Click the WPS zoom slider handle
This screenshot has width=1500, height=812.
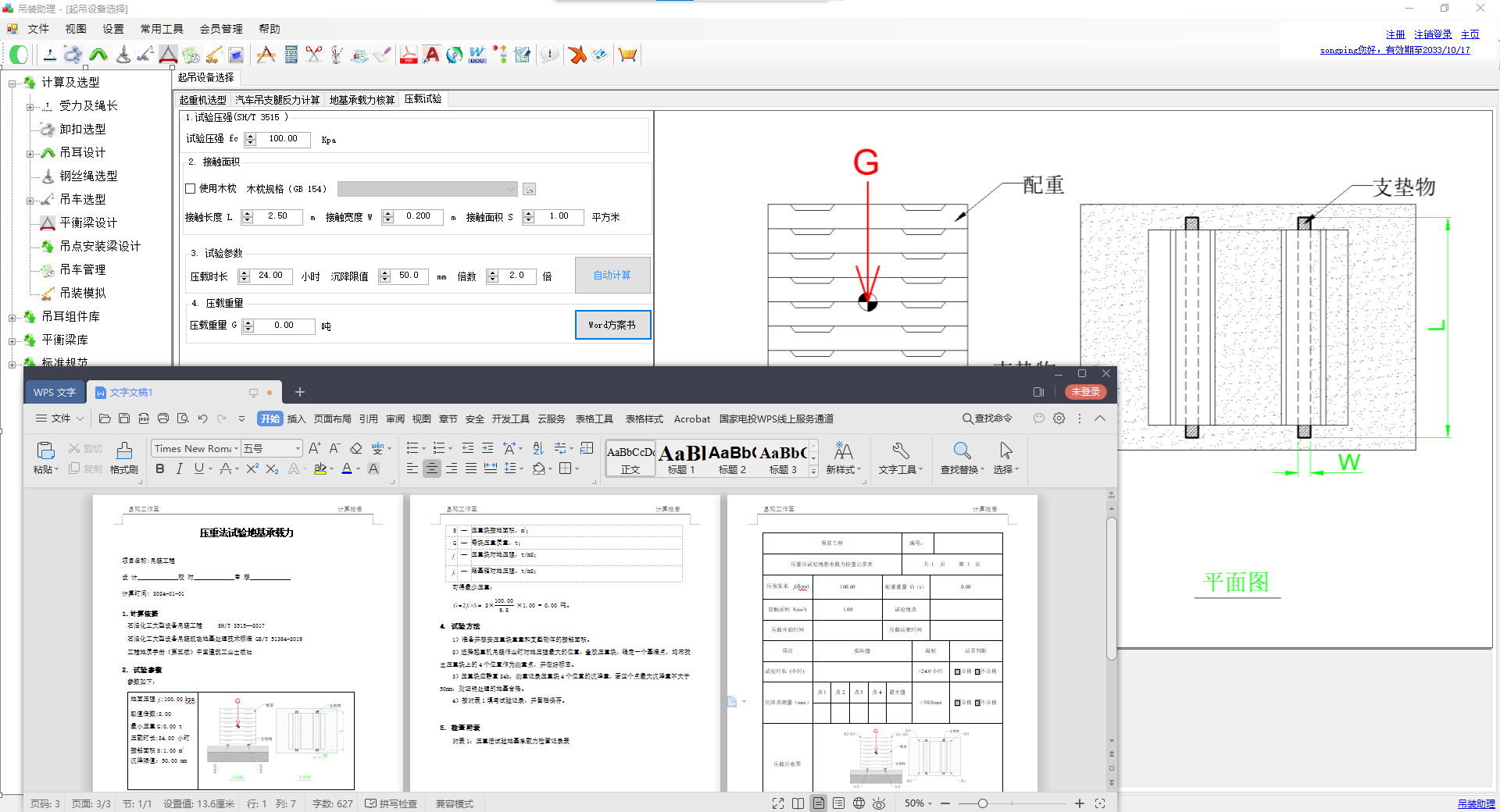(x=982, y=803)
